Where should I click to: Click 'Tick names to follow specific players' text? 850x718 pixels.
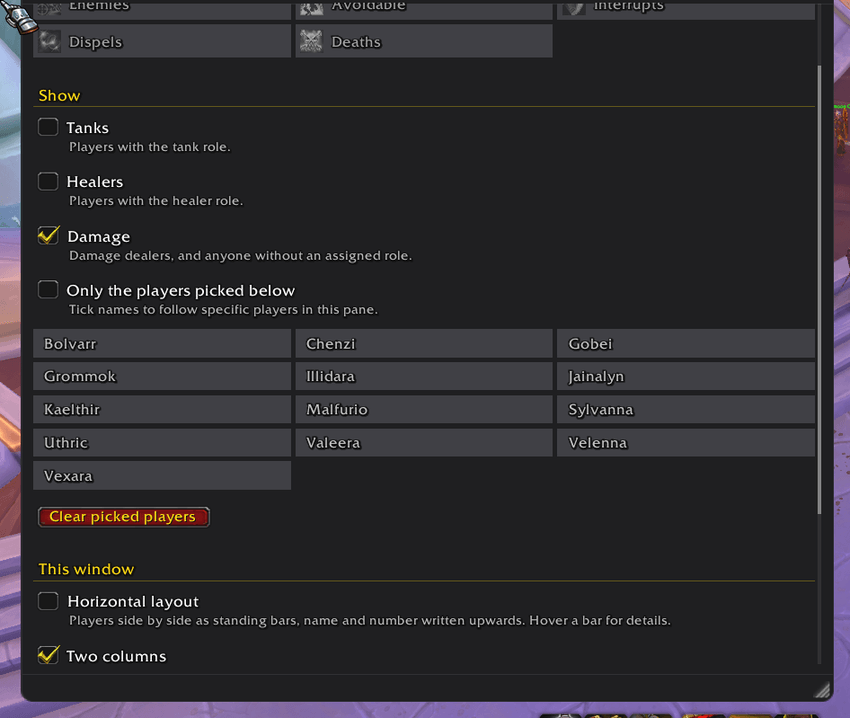click(223, 310)
